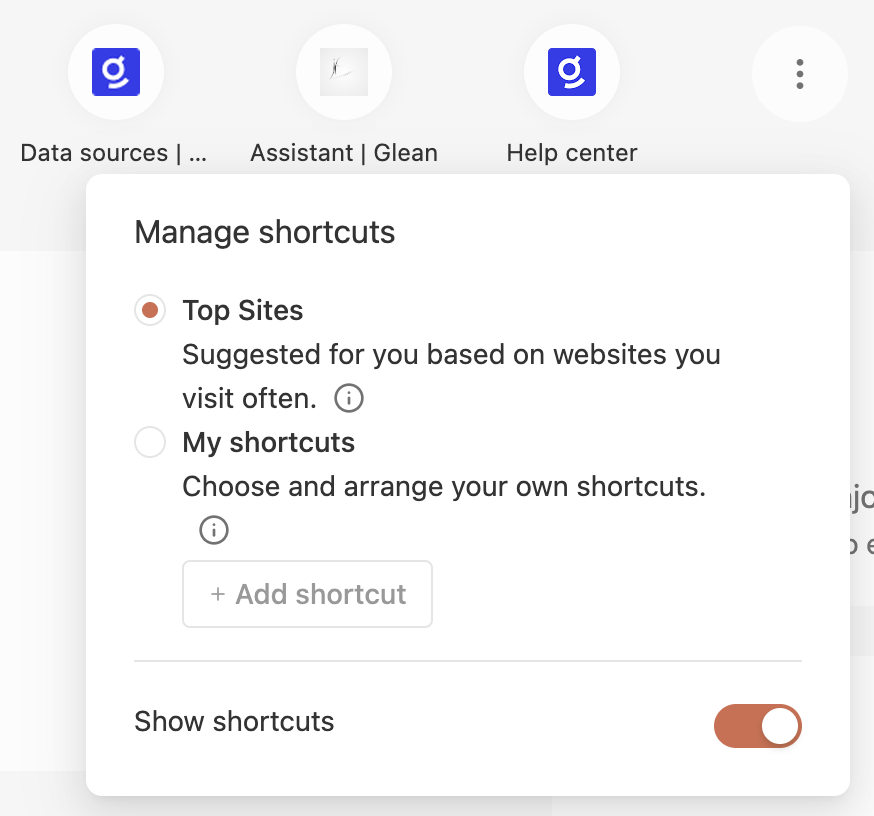The image size is (874, 816).
Task: Click the "Top Sites" option label
Action: (243, 310)
